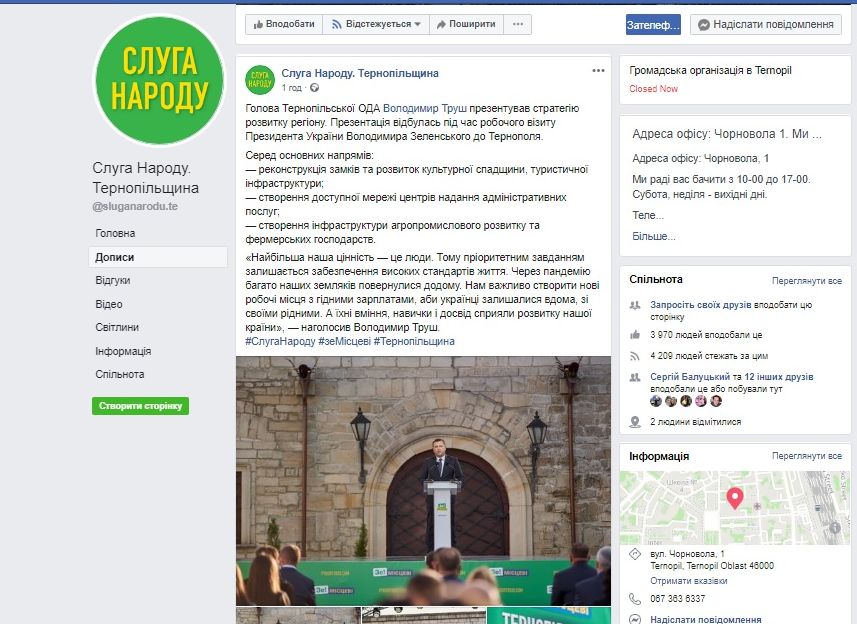Click the location pin icon beside 2 людини відмітилися

[635, 422]
